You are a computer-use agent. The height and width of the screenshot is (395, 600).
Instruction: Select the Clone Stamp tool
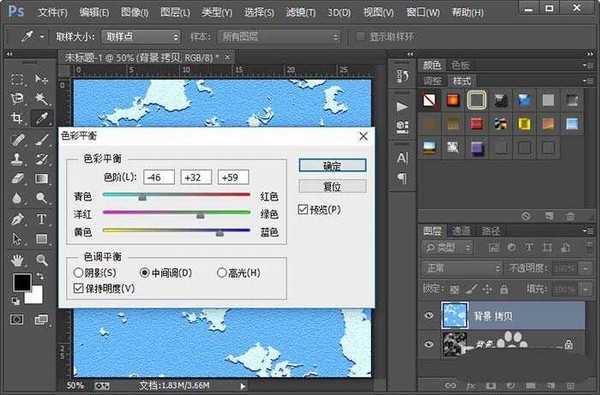[17, 159]
